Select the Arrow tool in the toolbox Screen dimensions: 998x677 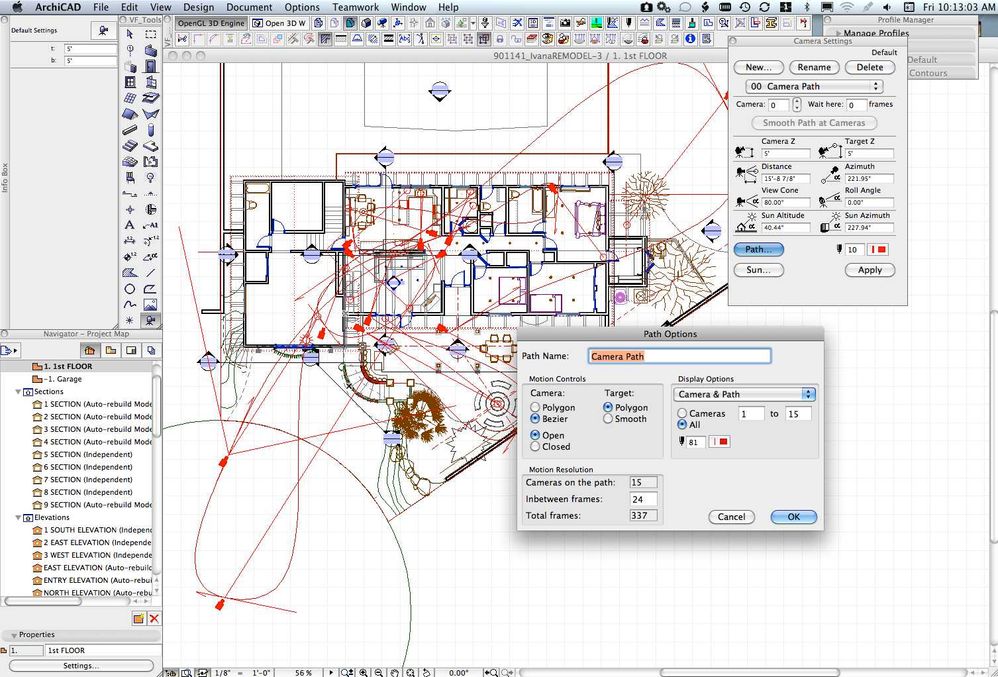[x=130, y=34]
